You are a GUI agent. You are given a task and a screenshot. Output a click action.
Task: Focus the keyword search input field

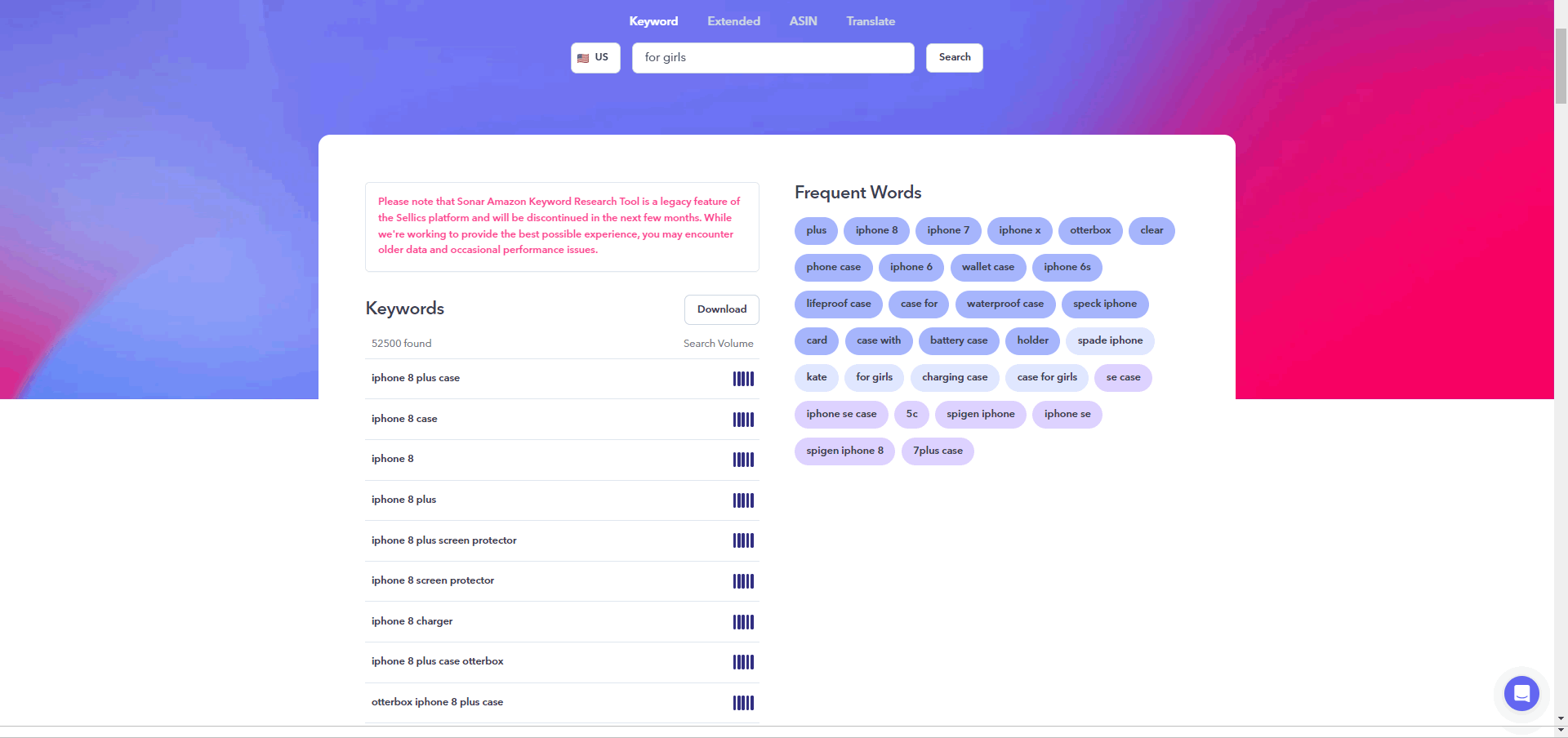pyautogui.click(x=773, y=58)
